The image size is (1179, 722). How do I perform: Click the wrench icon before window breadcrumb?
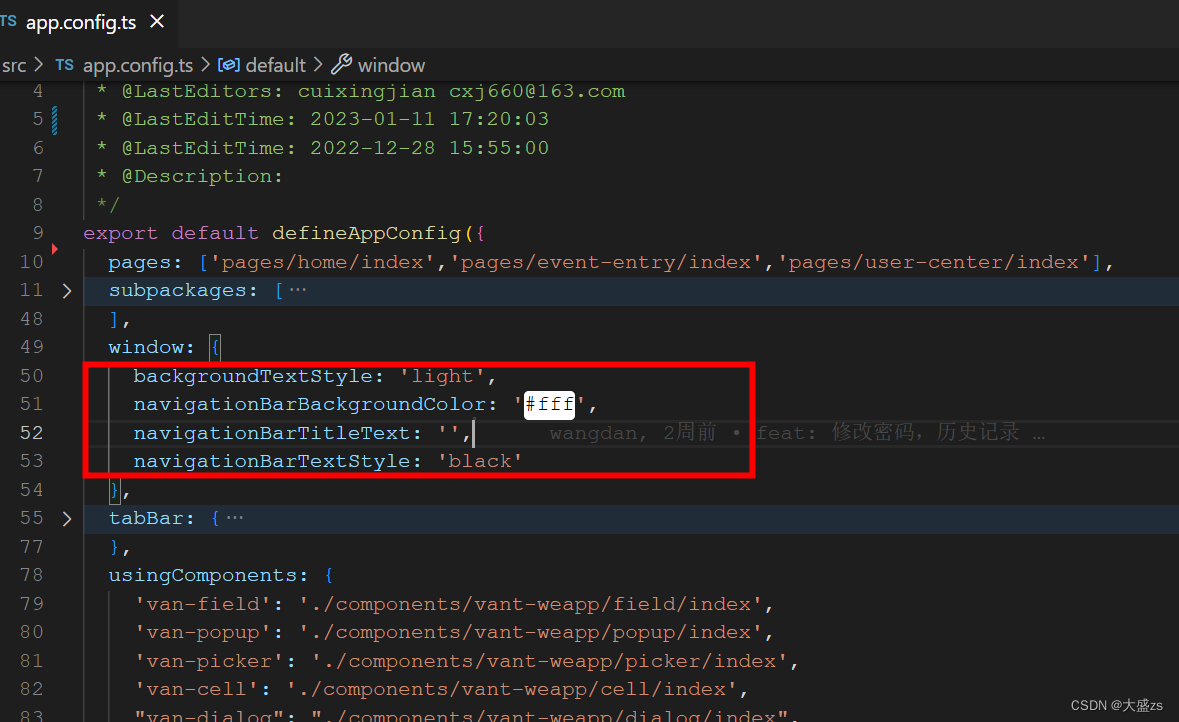tap(341, 65)
